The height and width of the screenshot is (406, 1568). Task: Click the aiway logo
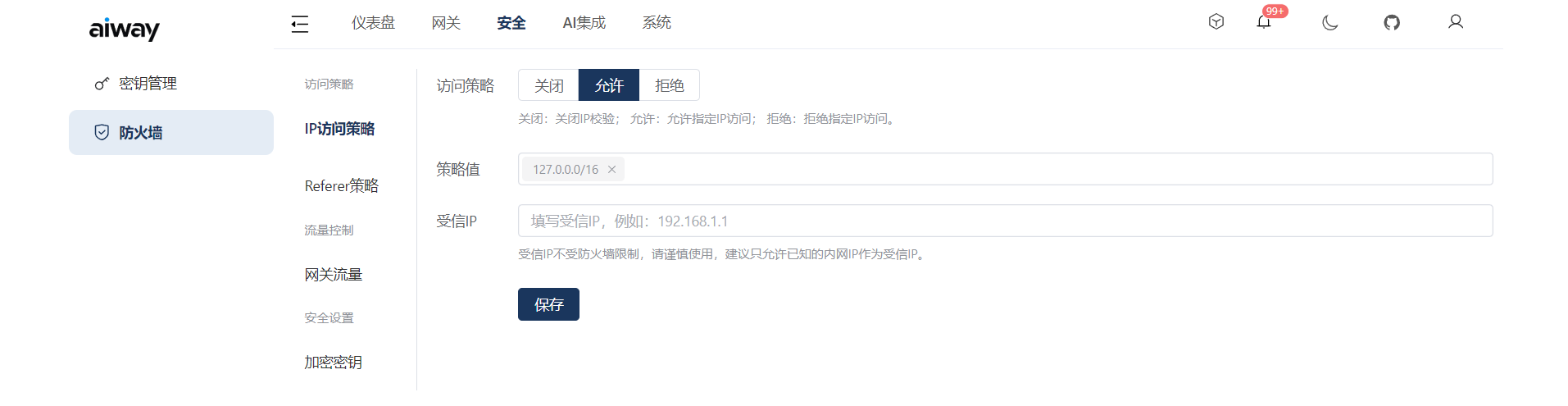tap(124, 29)
